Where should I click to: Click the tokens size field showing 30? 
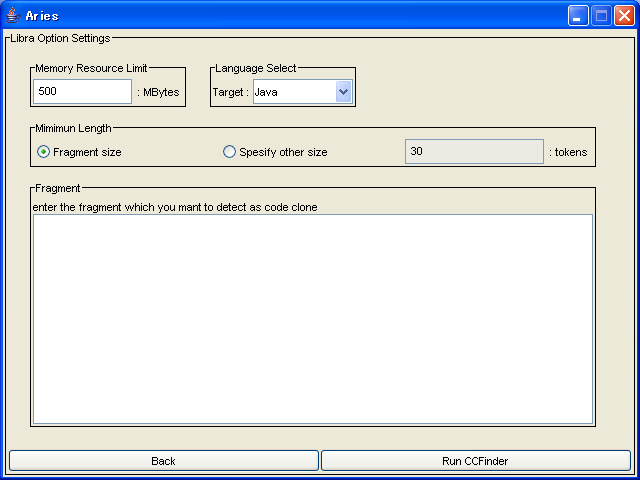coord(473,152)
